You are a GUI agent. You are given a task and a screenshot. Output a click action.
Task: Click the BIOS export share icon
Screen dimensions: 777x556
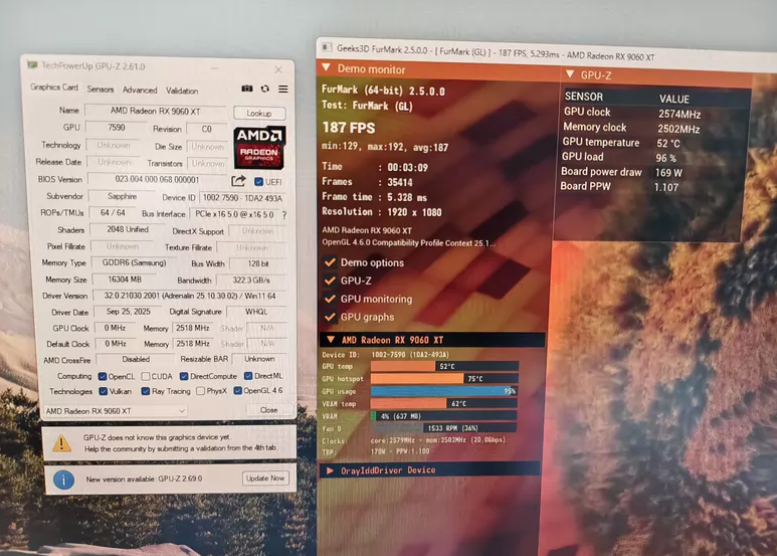click(x=238, y=181)
